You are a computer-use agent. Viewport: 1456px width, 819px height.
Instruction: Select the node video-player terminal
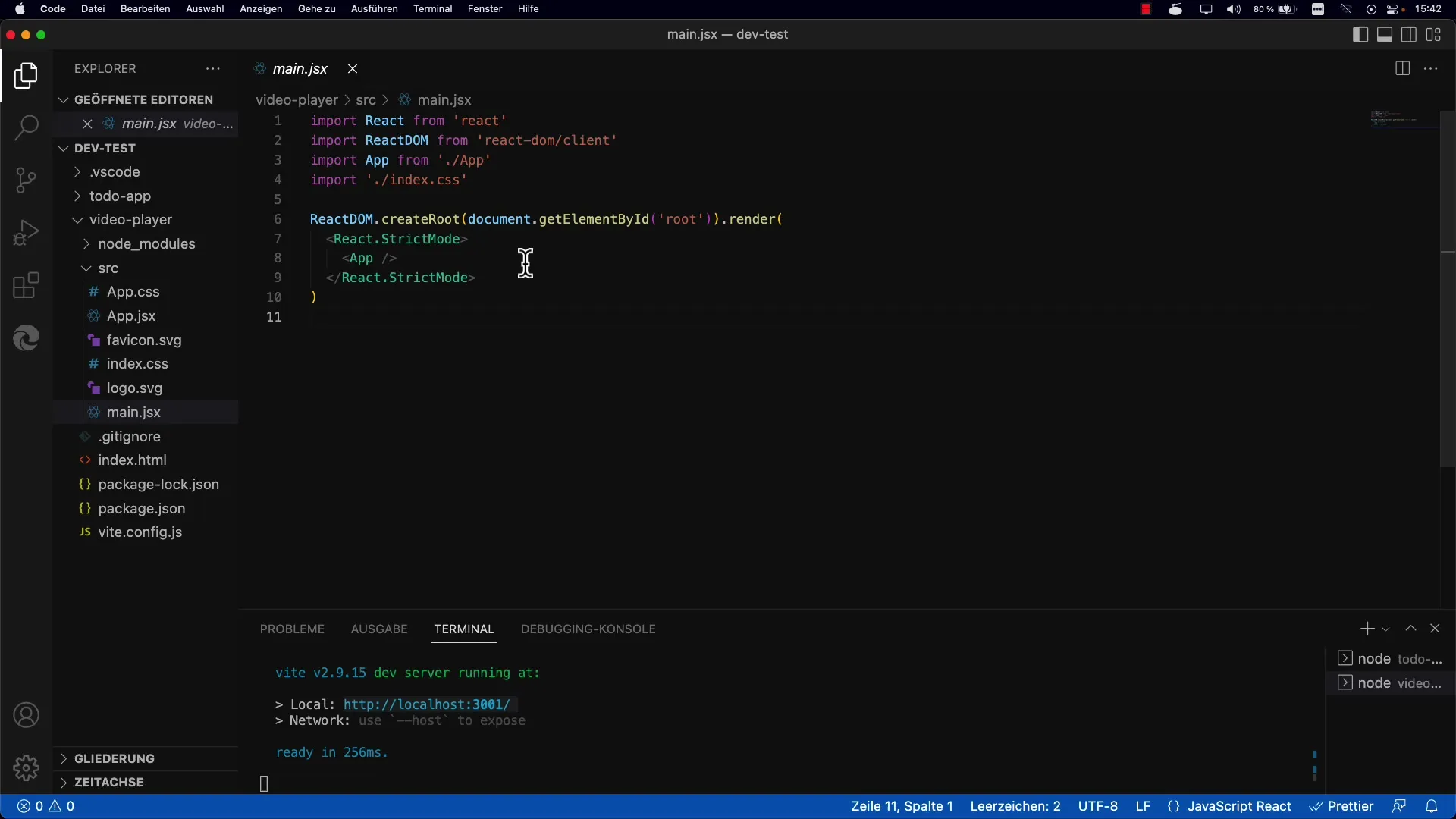coord(1389,683)
